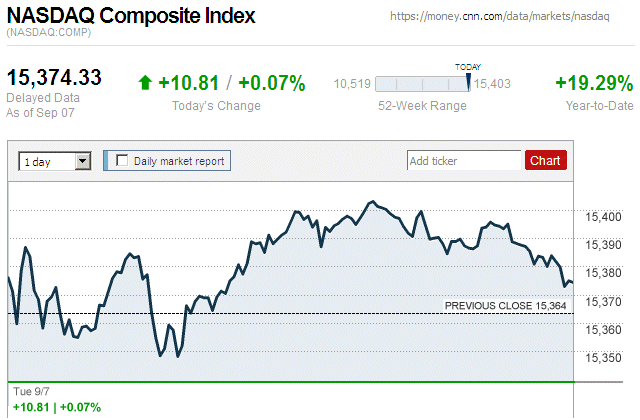Screen dimensions: 640x420
Task: Click the Daily market report label
Action: (x=179, y=160)
